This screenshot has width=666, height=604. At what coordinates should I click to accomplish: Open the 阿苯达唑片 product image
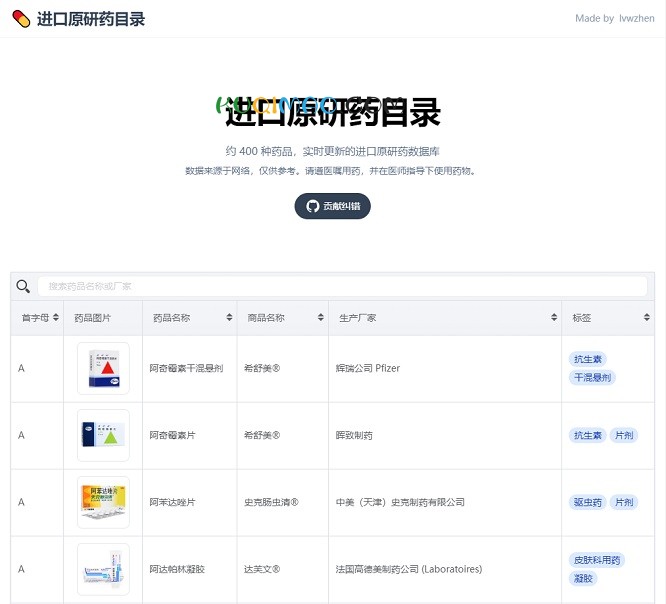(103, 502)
